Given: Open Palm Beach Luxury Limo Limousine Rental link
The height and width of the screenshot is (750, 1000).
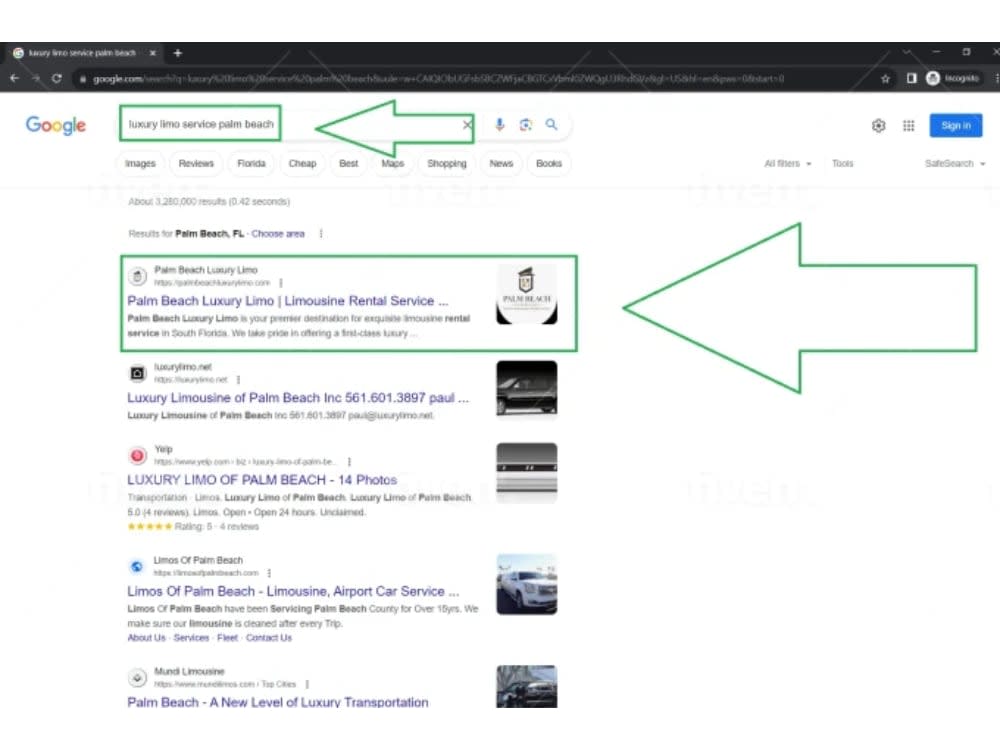Looking at the screenshot, I should click(x=288, y=300).
